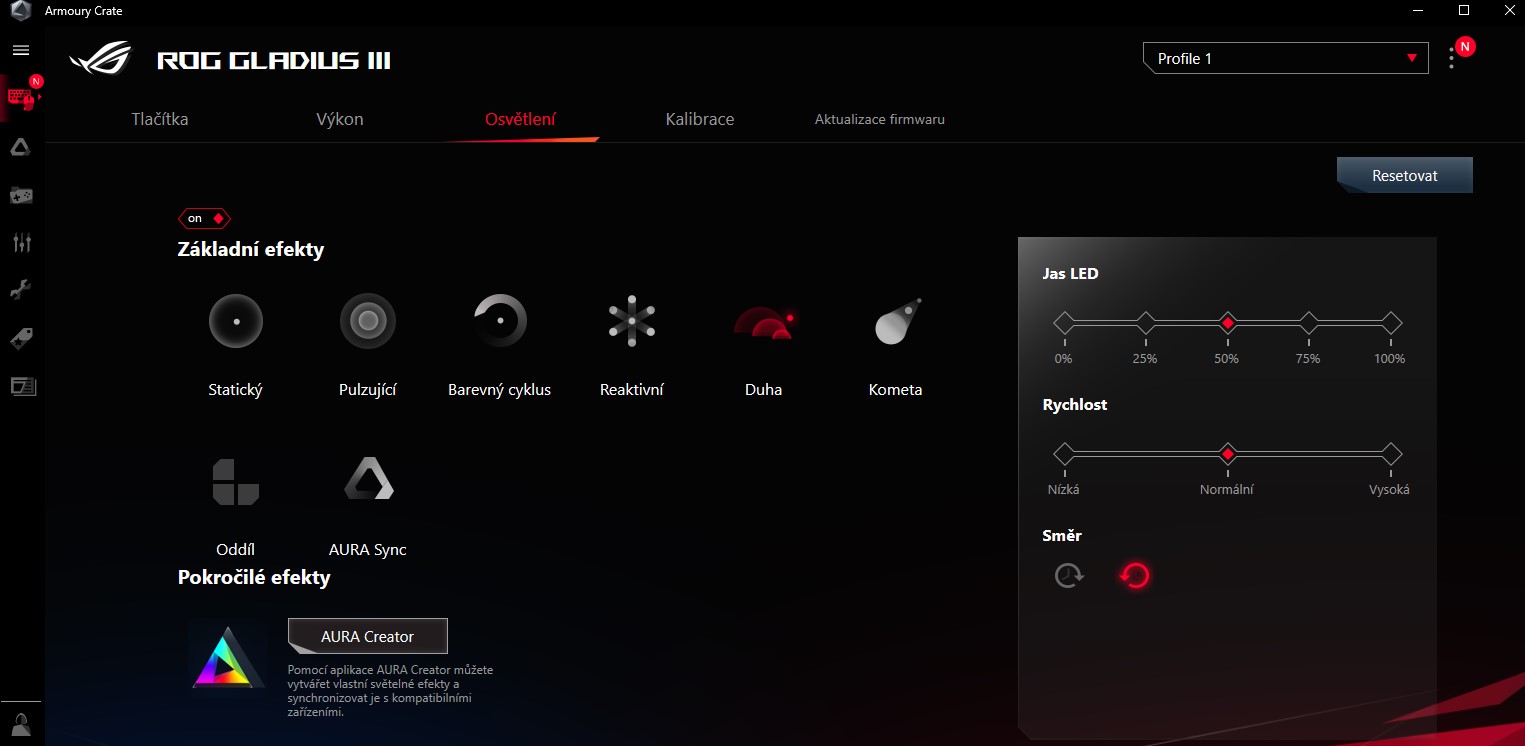Image resolution: width=1525 pixels, height=746 pixels.
Task: Open the Aktualizace firmwaru tab
Action: click(x=880, y=119)
